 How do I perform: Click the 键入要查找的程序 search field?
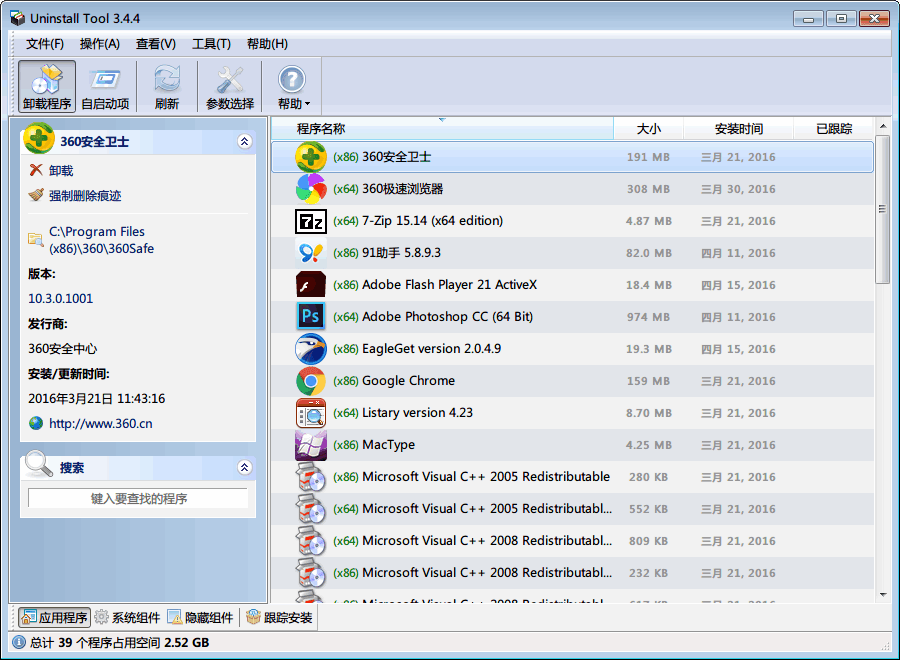[x=138, y=498]
